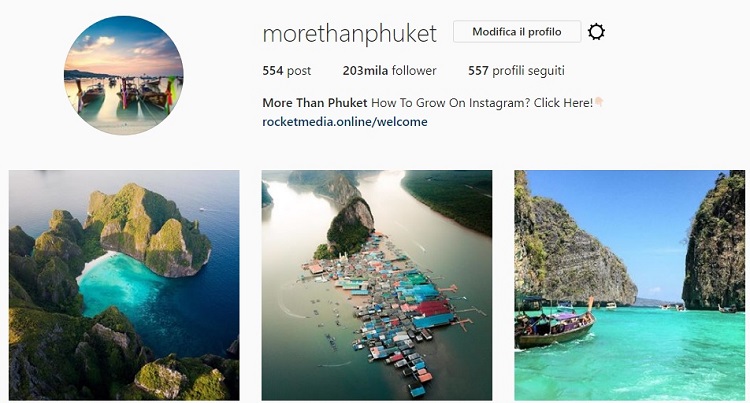The image size is (750, 403).
Task: Select the 554 post counter
Action: coord(287,71)
